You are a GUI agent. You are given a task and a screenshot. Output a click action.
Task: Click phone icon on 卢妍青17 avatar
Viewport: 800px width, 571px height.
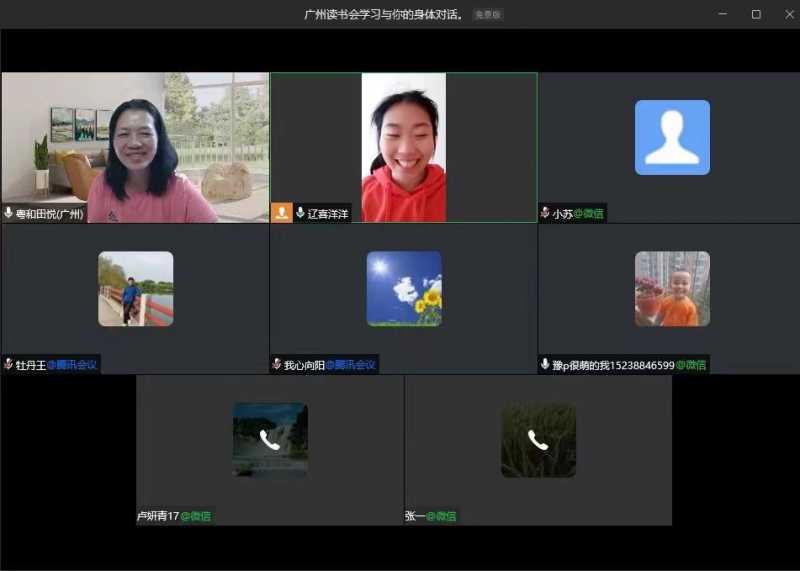coord(269,439)
